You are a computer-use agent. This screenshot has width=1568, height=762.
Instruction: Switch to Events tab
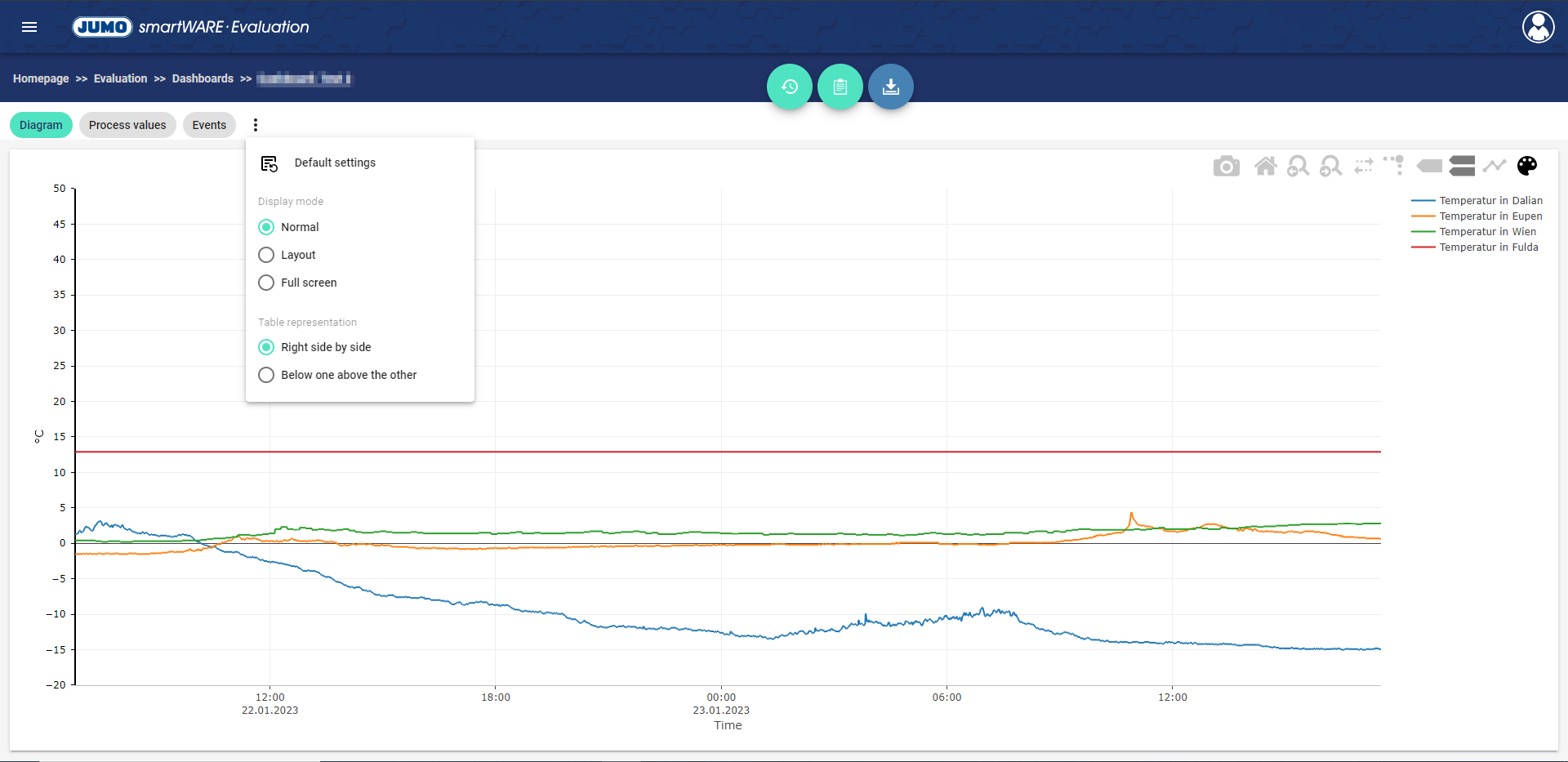pyautogui.click(x=209, y=125)
